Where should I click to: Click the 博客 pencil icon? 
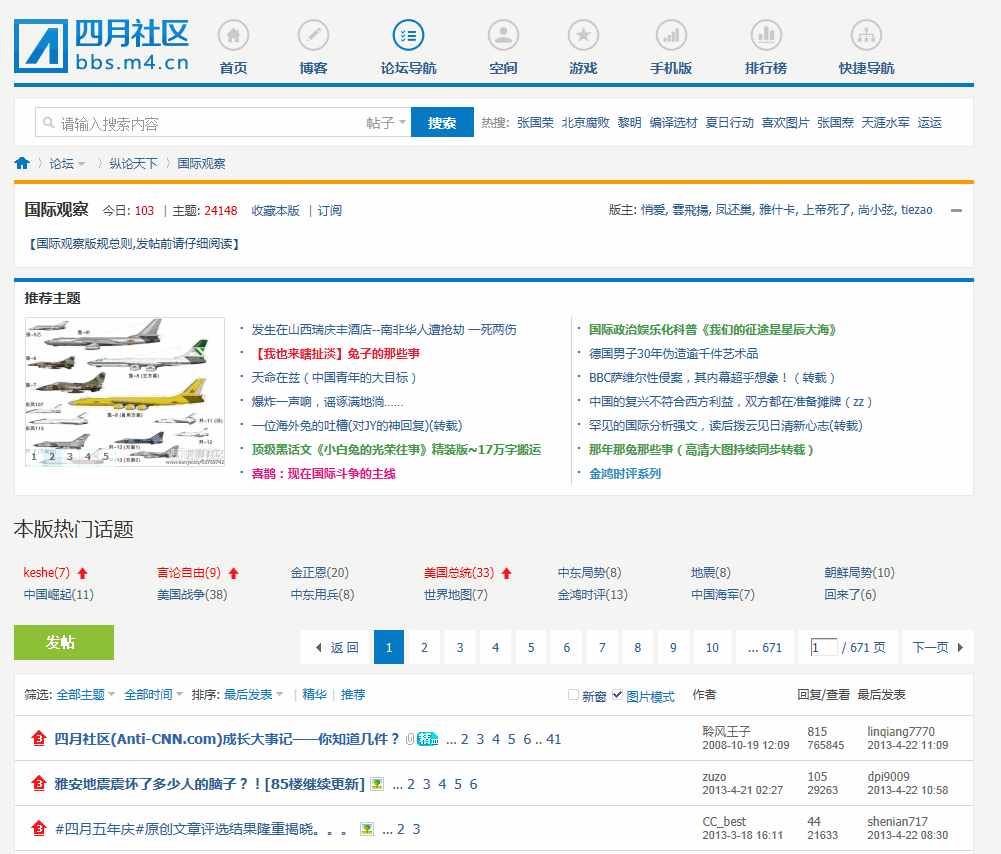[313, 36]
